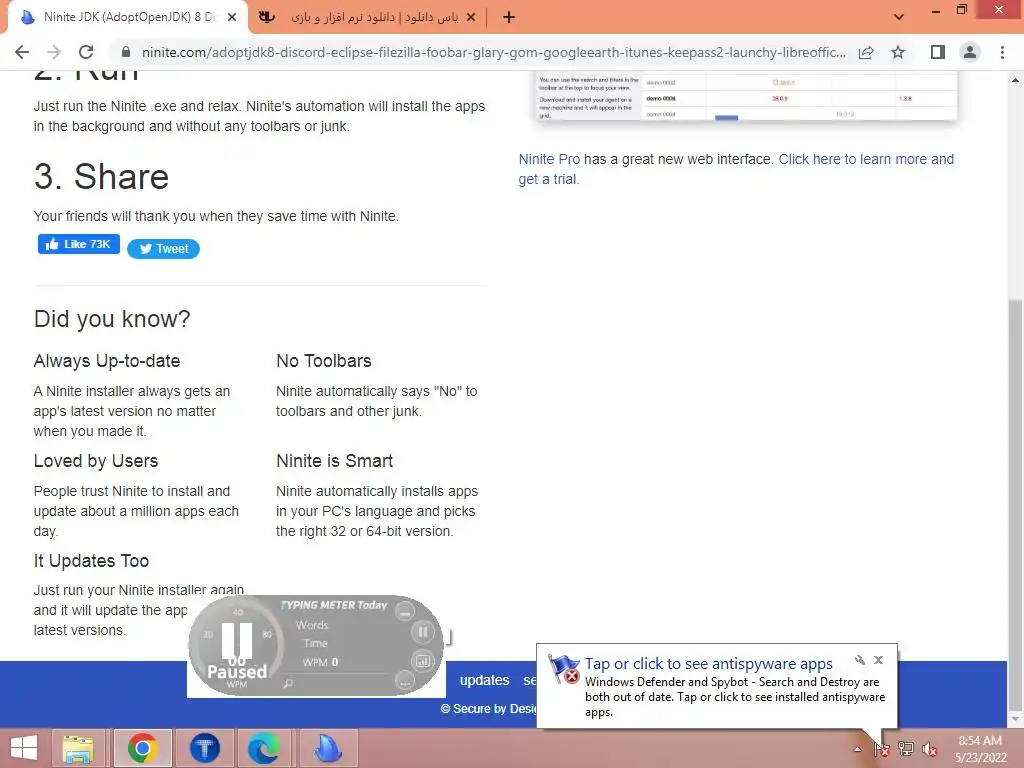Click the Ninite blue flame taskbar icon
This screenshot has width=1024, height=768.
coord(328,748)
